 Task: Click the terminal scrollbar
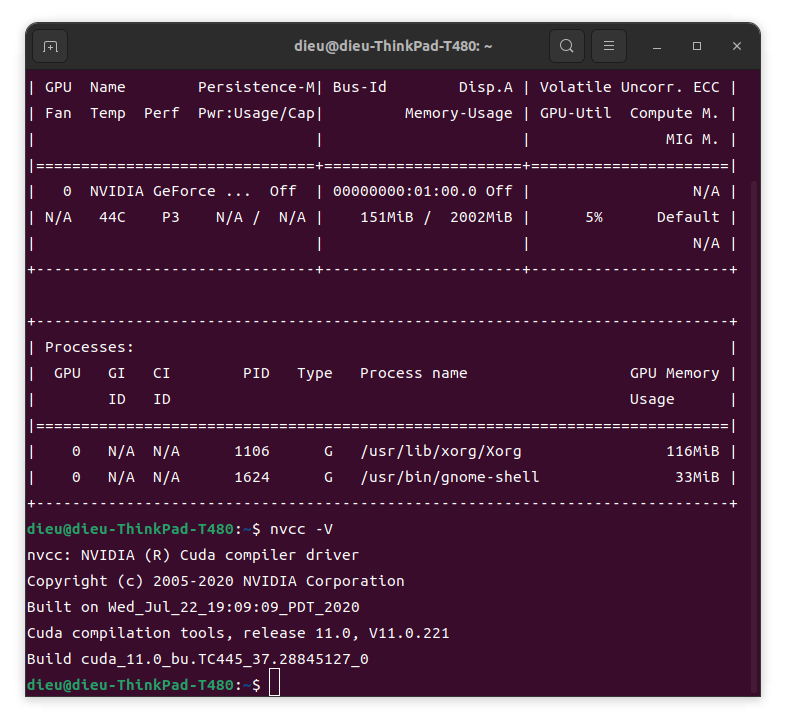tap(754, 436)
